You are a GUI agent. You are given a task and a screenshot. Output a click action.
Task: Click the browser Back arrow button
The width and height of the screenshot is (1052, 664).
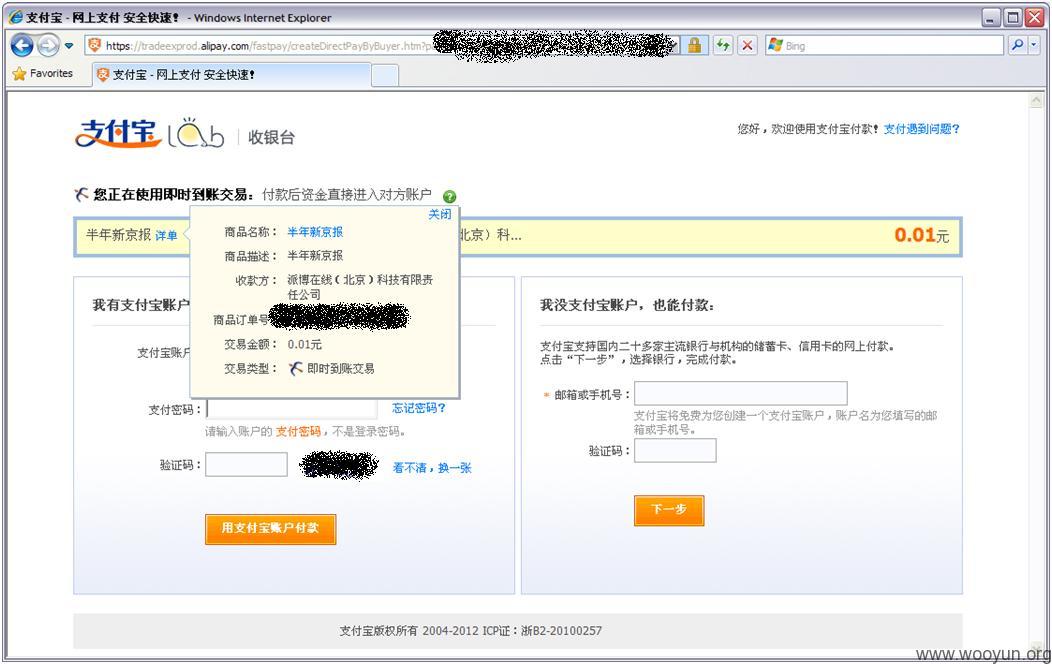[x=22, y=46]
